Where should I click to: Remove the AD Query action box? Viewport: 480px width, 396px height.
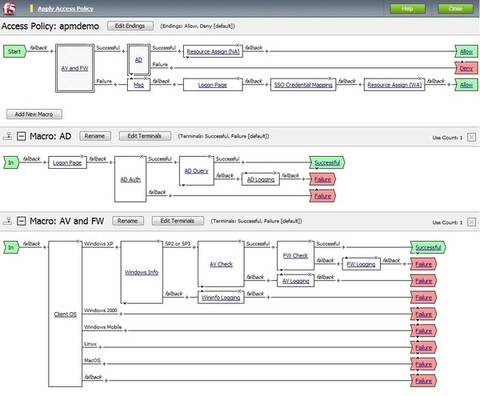coord(209,156)
